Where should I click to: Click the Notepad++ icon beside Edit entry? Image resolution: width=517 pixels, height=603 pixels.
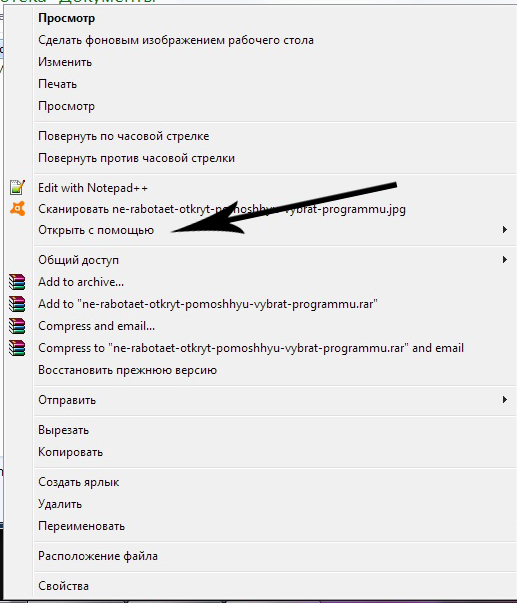click(17, 187)
